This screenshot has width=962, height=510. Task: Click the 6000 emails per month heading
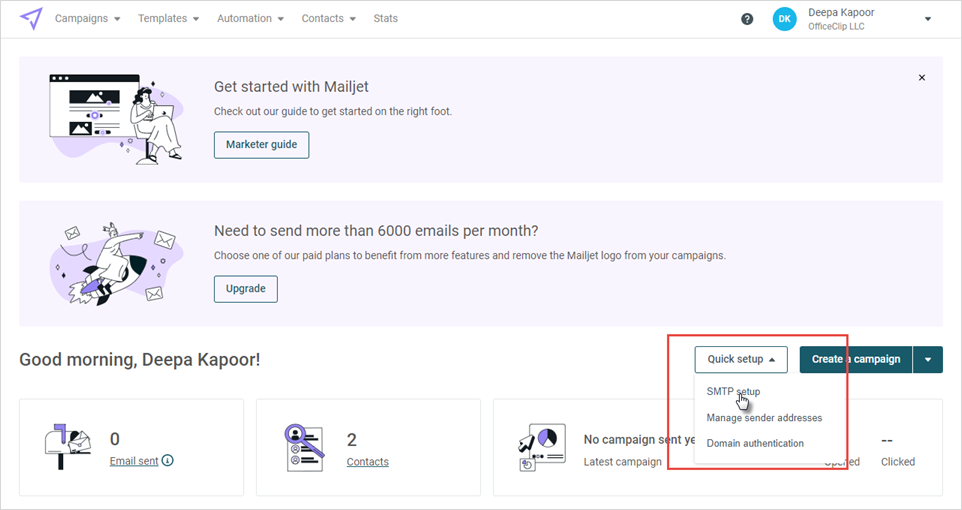pos(376,231)
